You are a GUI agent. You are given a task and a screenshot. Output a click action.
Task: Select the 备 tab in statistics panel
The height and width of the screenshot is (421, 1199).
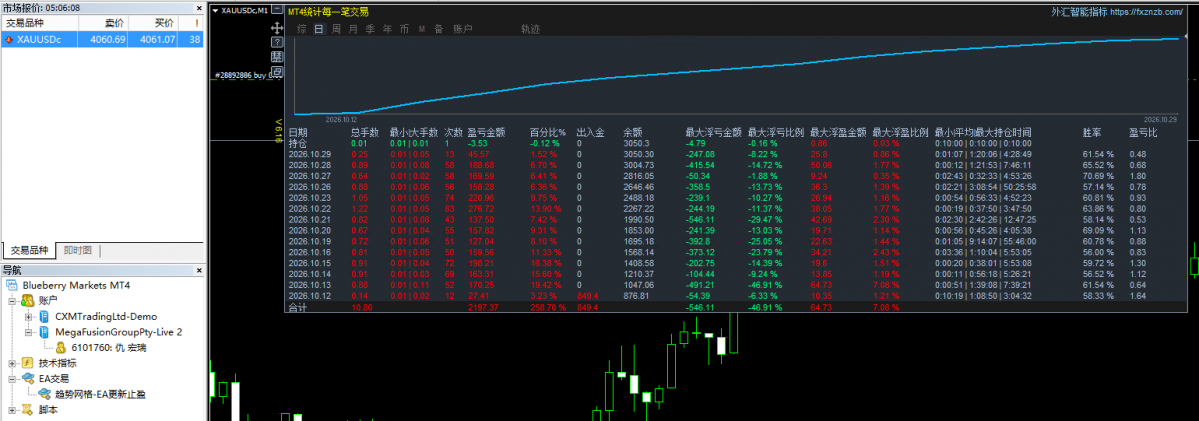(438, 29)
